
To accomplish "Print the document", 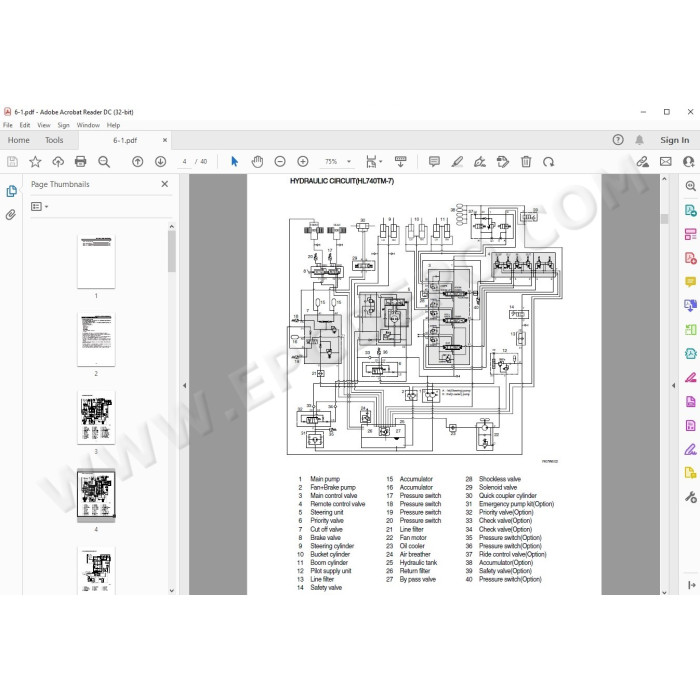I will 80,162.
